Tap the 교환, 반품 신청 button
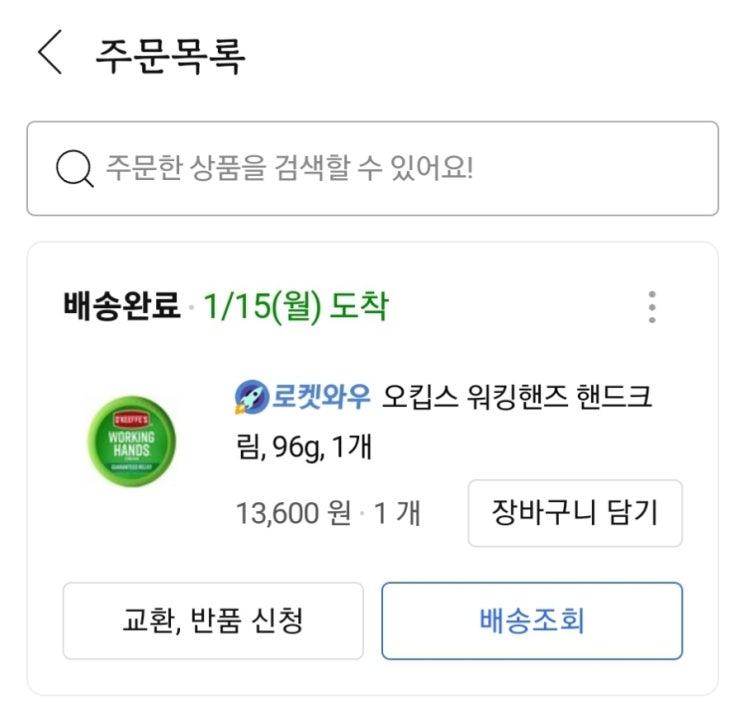 213,621
